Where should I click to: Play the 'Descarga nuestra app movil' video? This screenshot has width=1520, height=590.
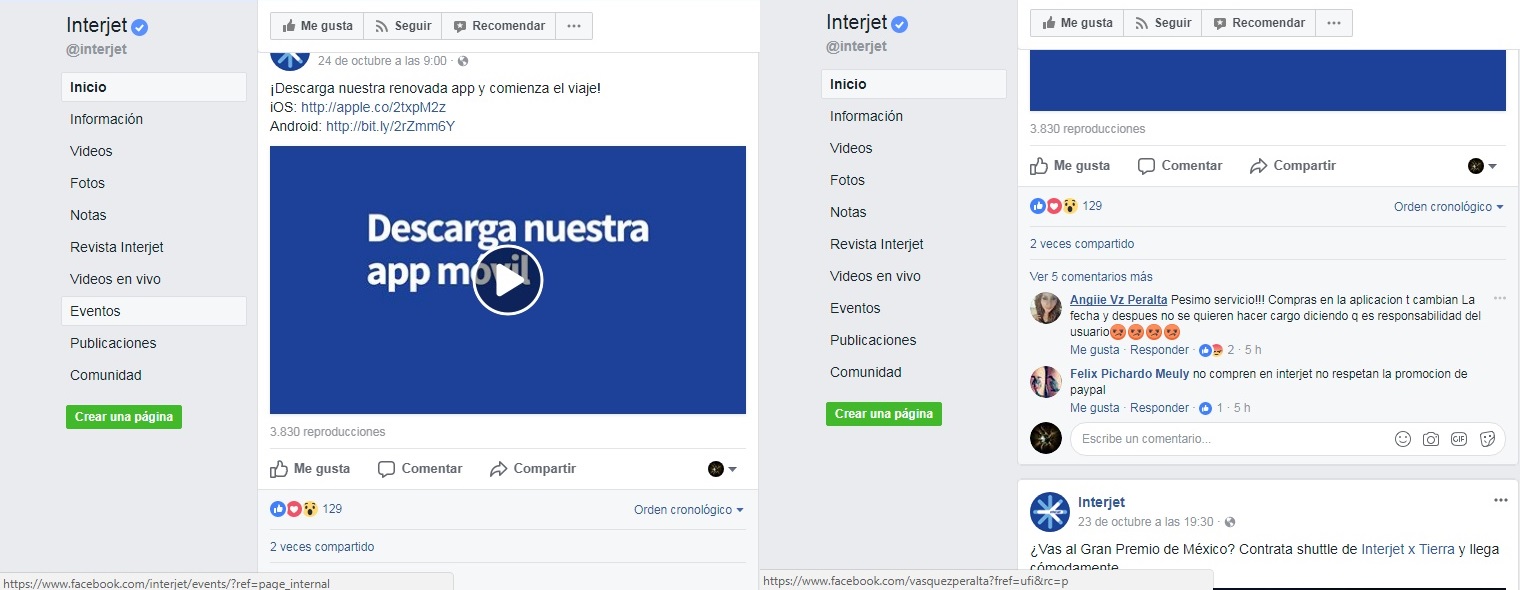(508, 280)
